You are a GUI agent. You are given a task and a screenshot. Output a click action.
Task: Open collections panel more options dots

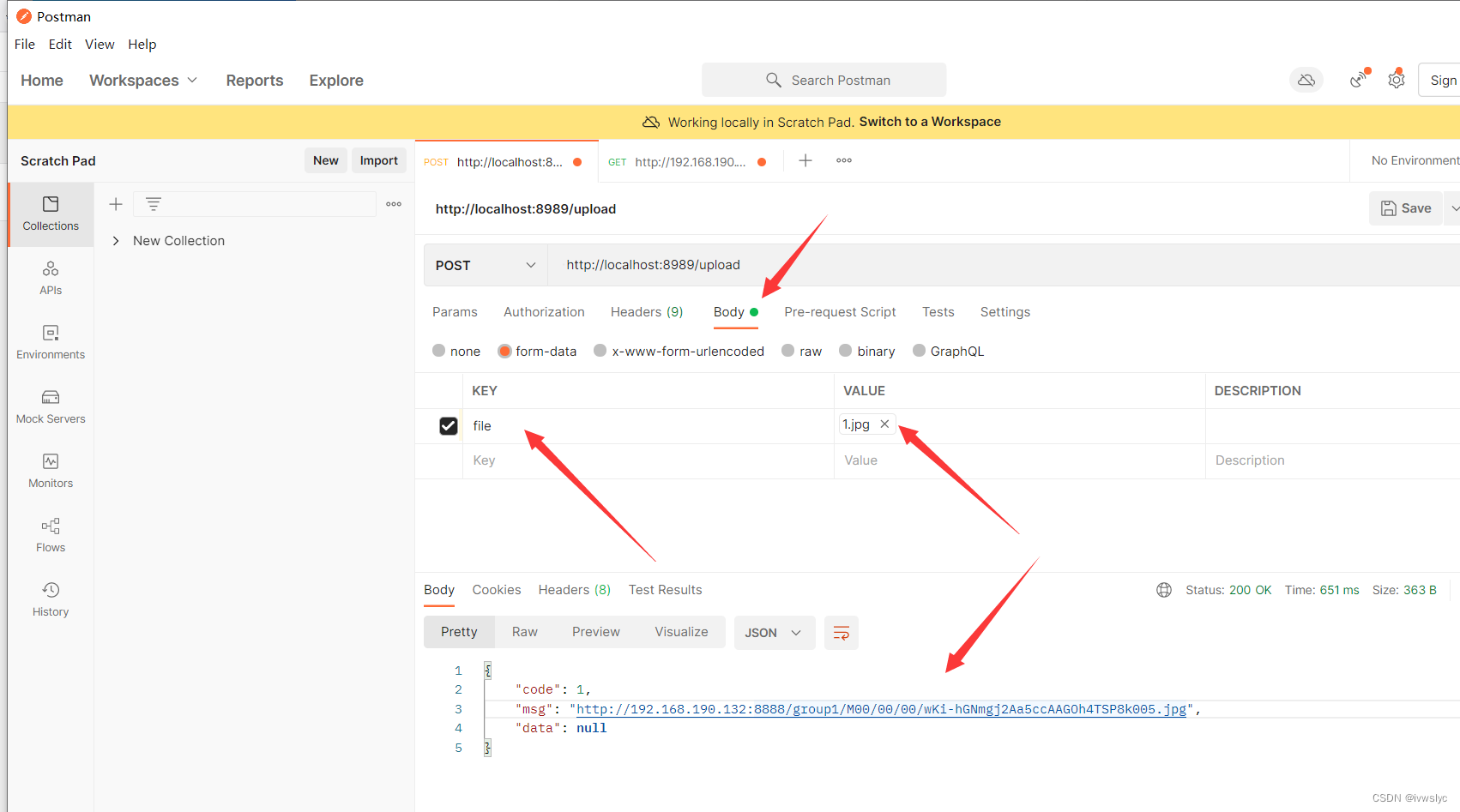394,204
